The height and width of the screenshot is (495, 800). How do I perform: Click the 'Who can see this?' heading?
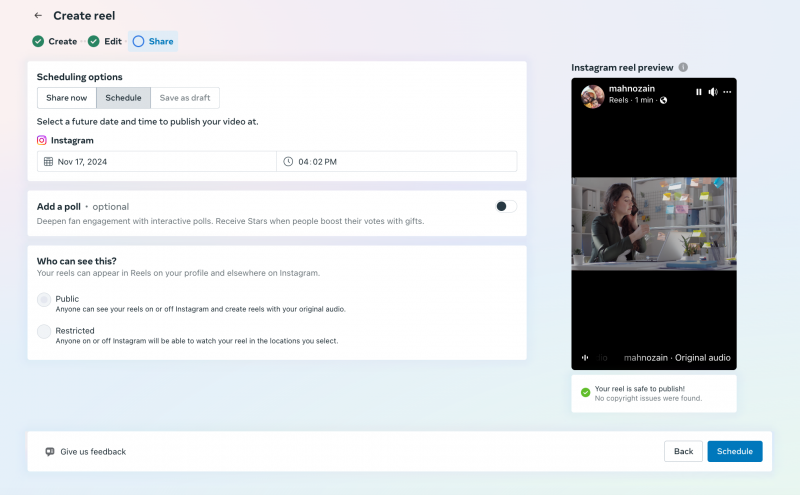tap(77, 261)
